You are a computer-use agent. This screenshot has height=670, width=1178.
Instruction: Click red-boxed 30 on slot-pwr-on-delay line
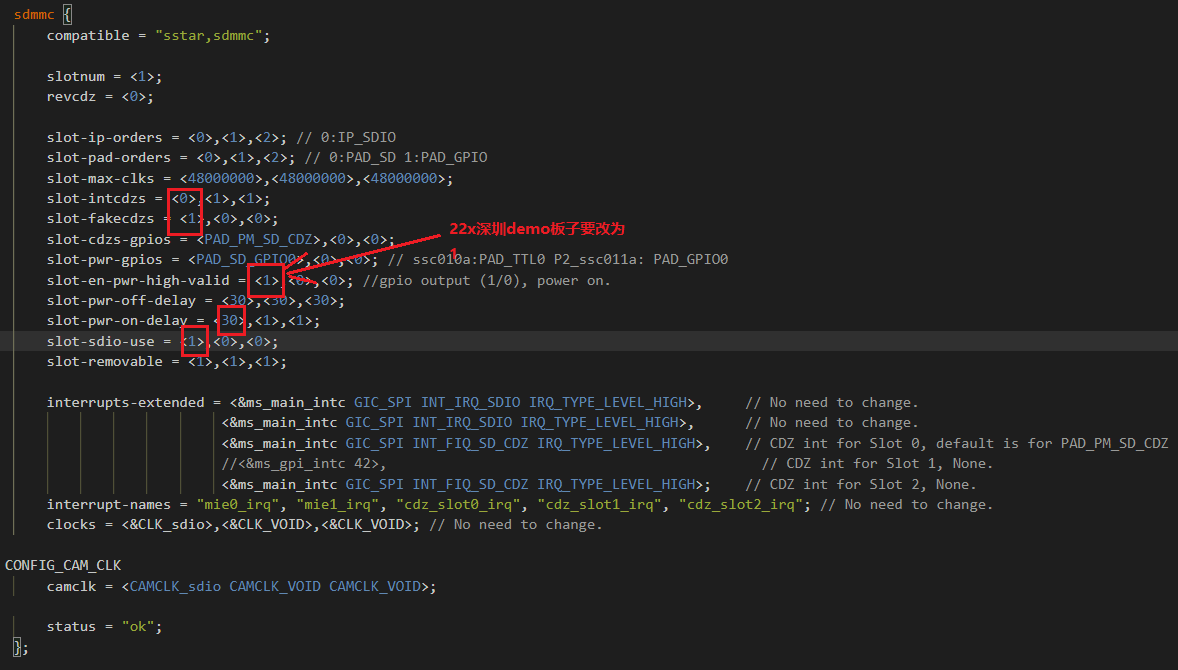coord(231,320)
